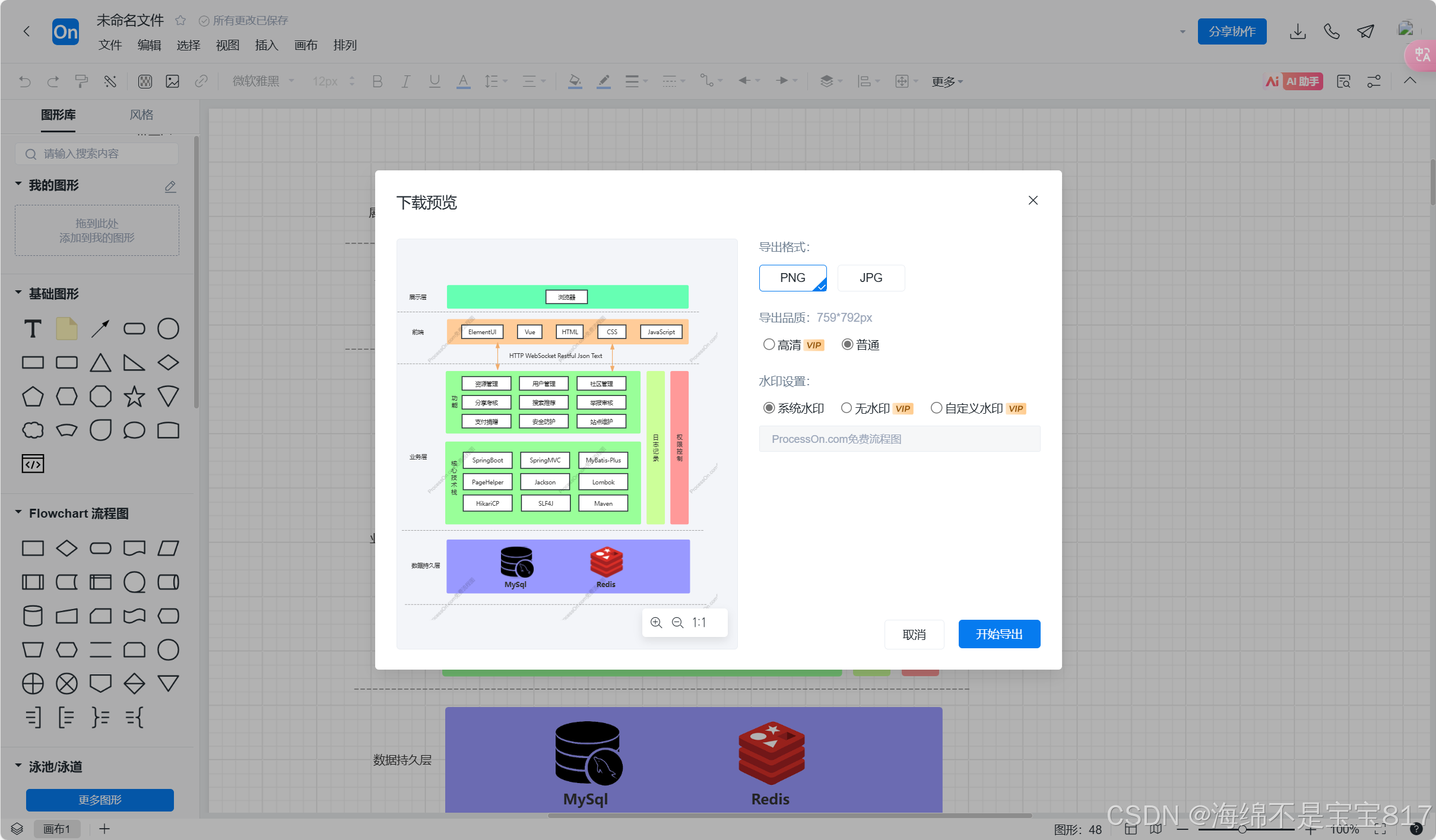Click the download icon in header
1436x840 pixels.
1298,31
